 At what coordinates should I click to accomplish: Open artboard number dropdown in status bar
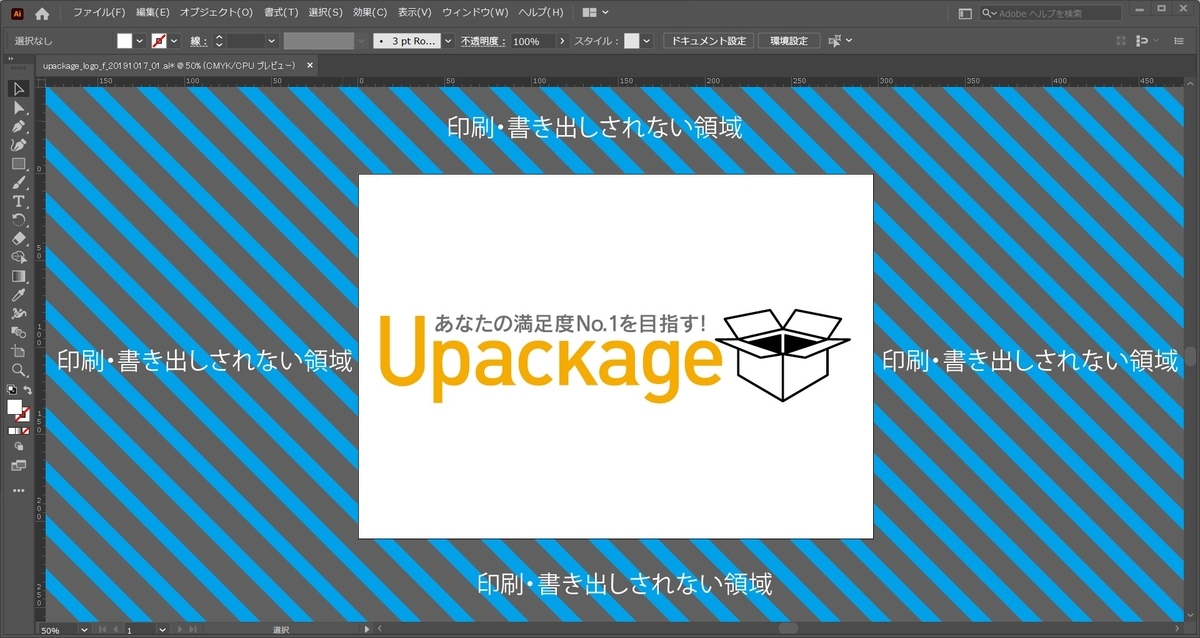(x=161, y=630)
